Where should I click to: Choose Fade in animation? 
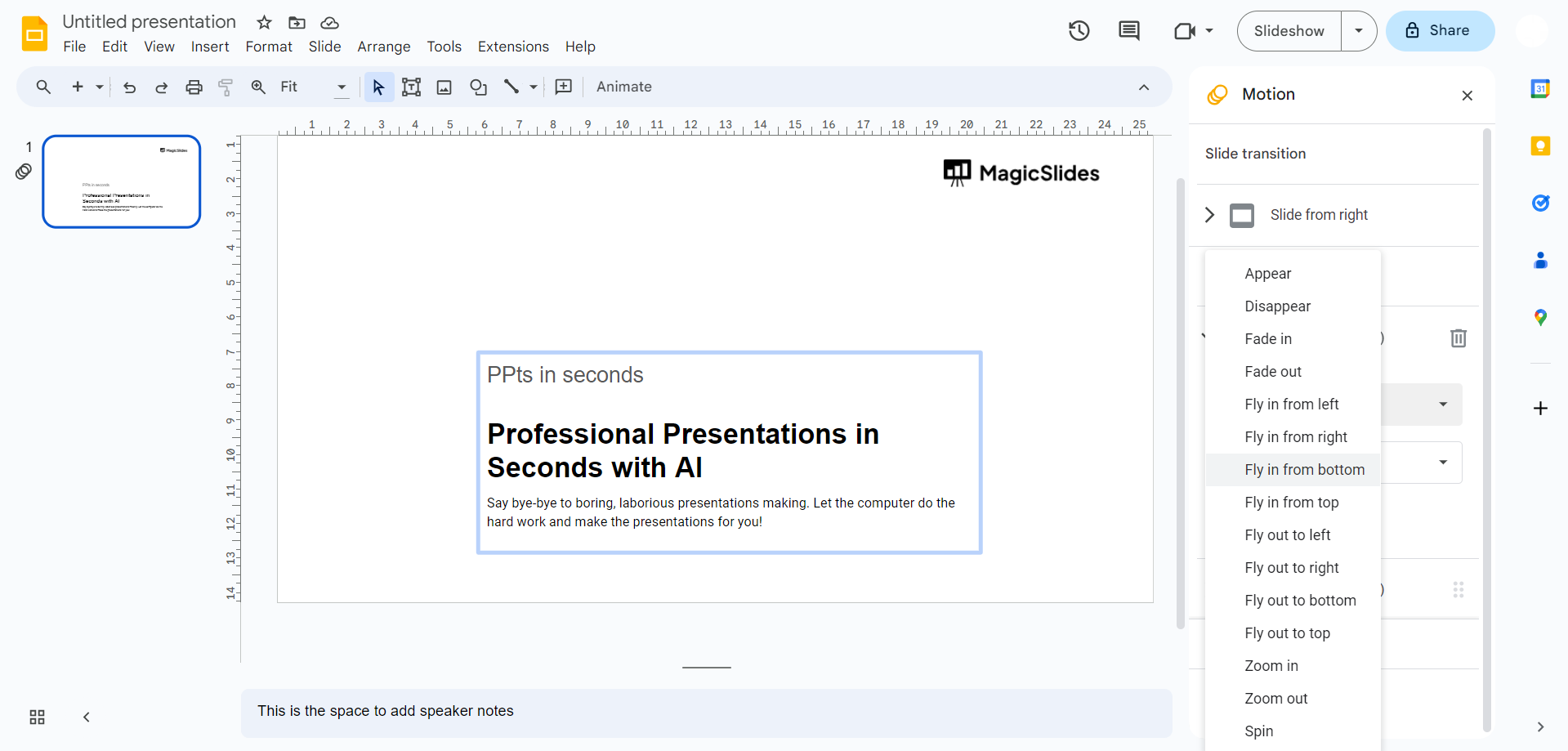click(1293, 339)
